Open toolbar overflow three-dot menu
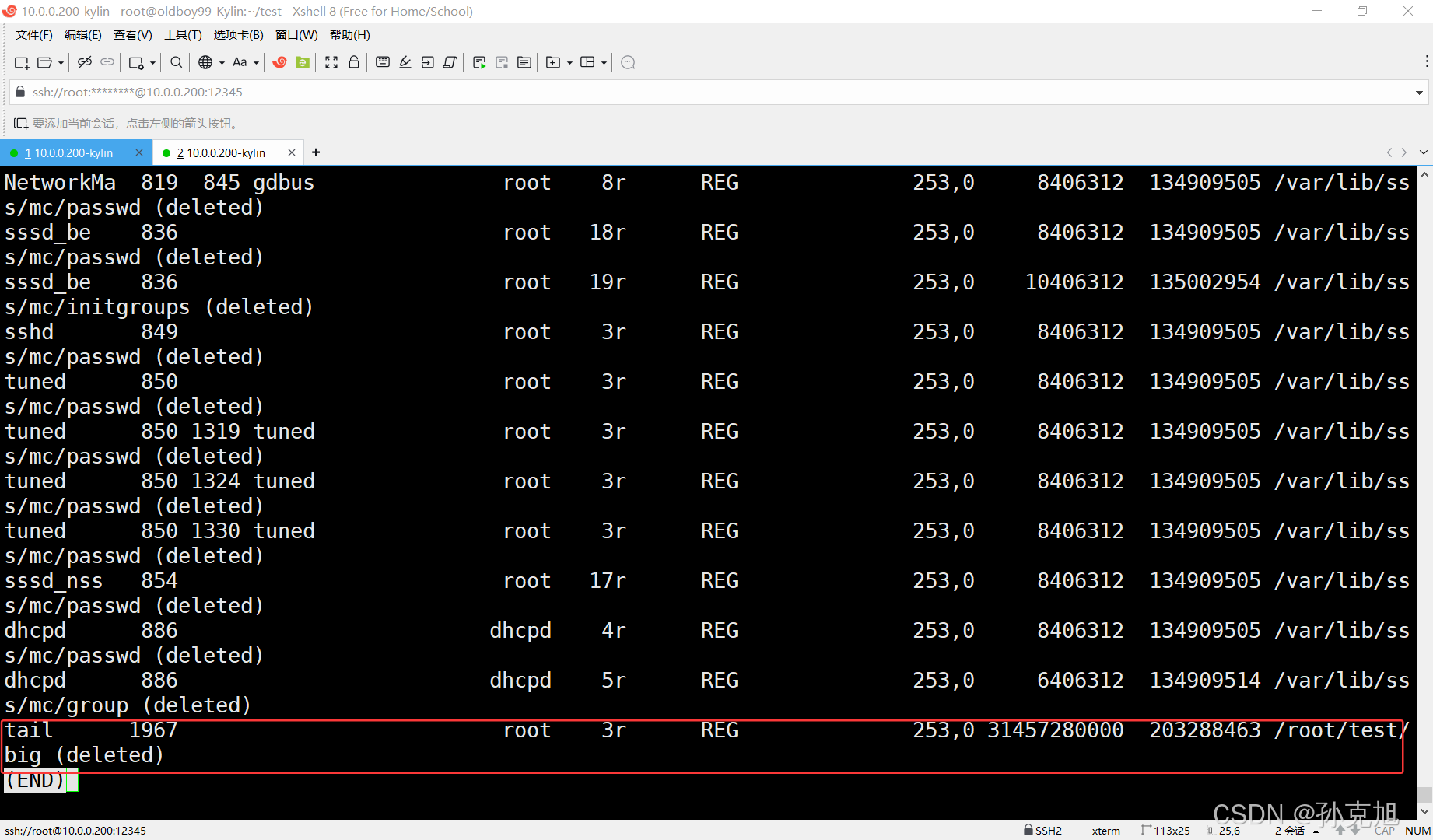The height and width of the screenshot is (840, 1433). tap(1426, 62)
